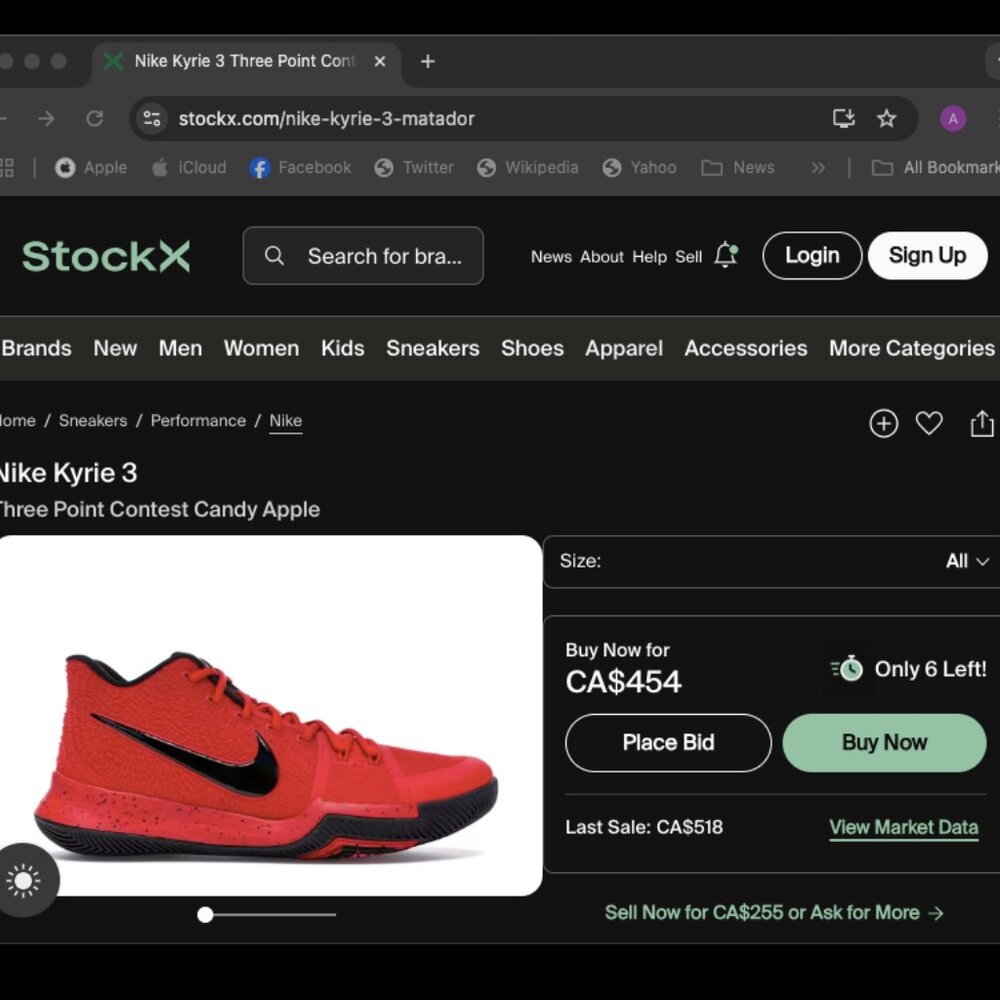Open the Shoes category
The image size is (1000, 1000).
tap(533, 348)
